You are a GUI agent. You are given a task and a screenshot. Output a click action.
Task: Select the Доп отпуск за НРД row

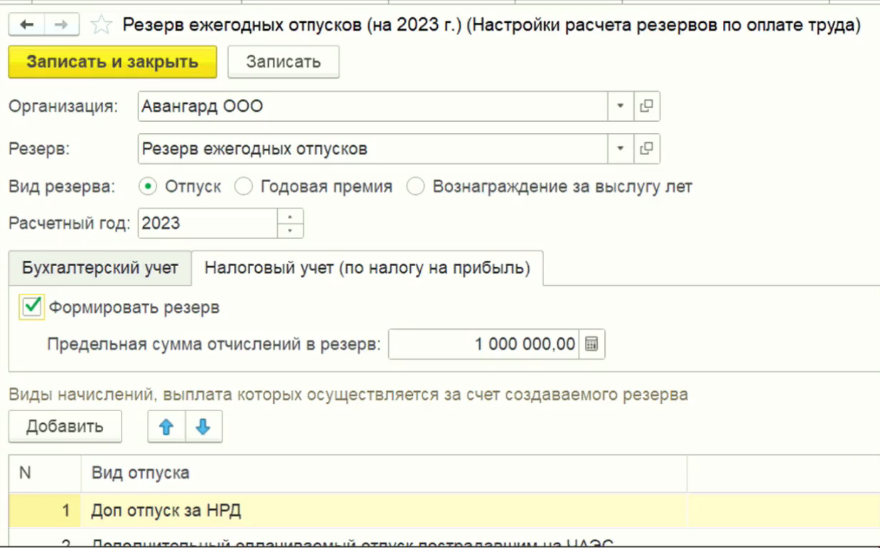pos(166,511)
